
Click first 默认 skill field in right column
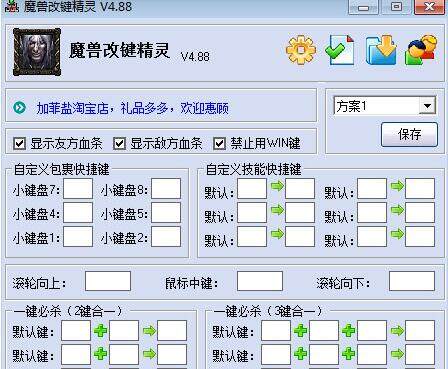[x=372, y=189]
